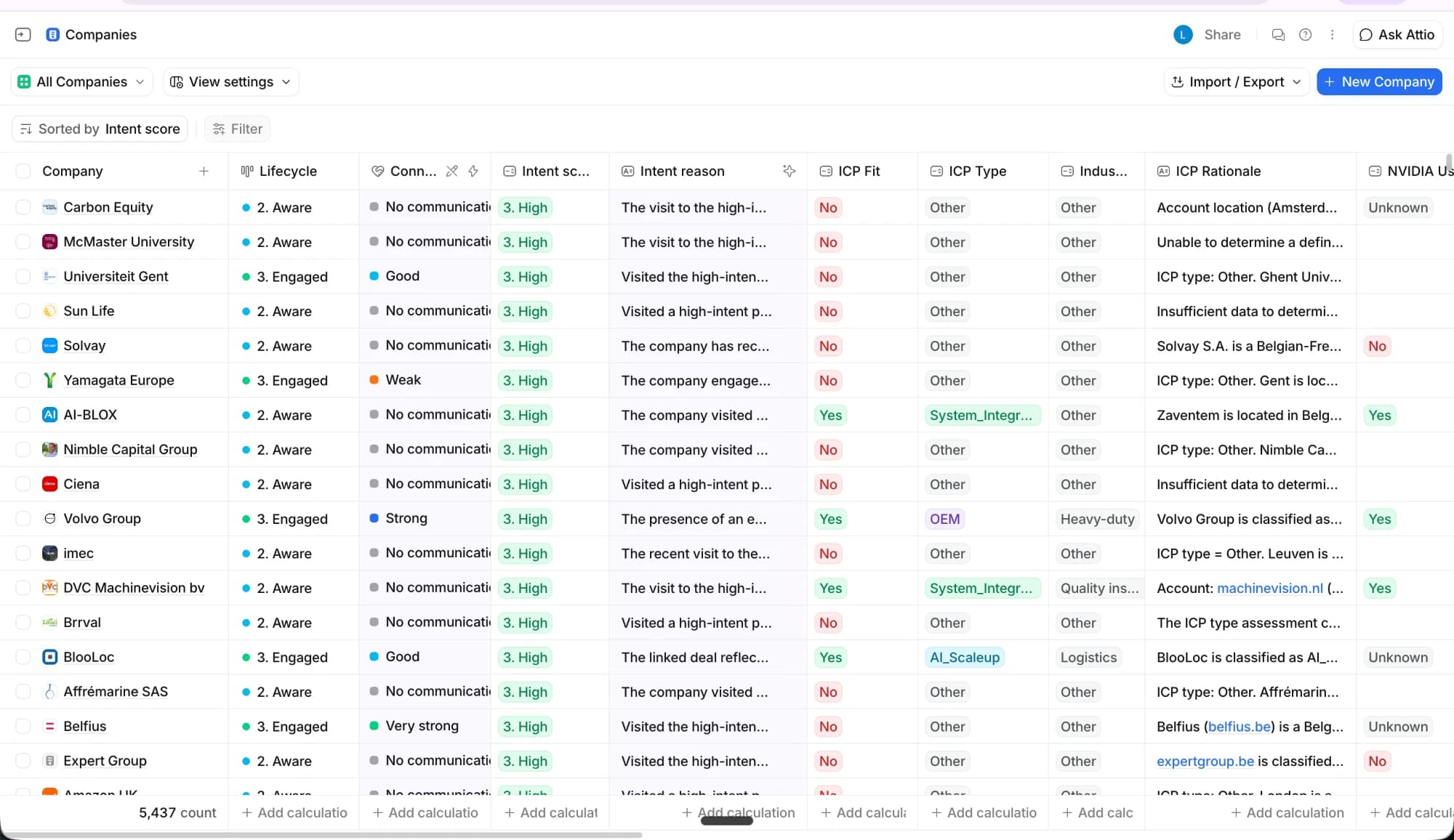Open the Sorted by Intent score control
The image size is (1454, 840).
coord(100,129)
